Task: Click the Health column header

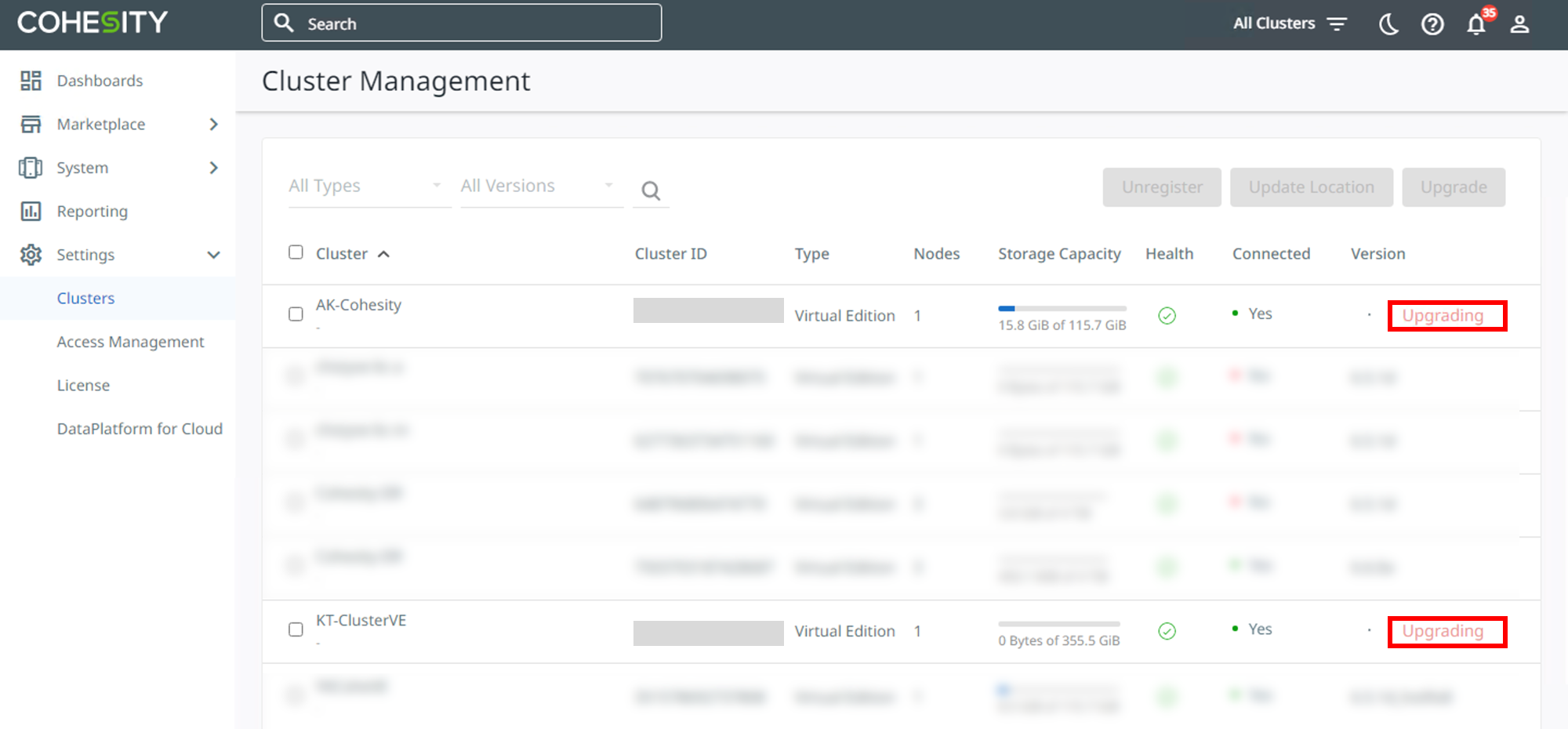Action: tap(1169, 254)
